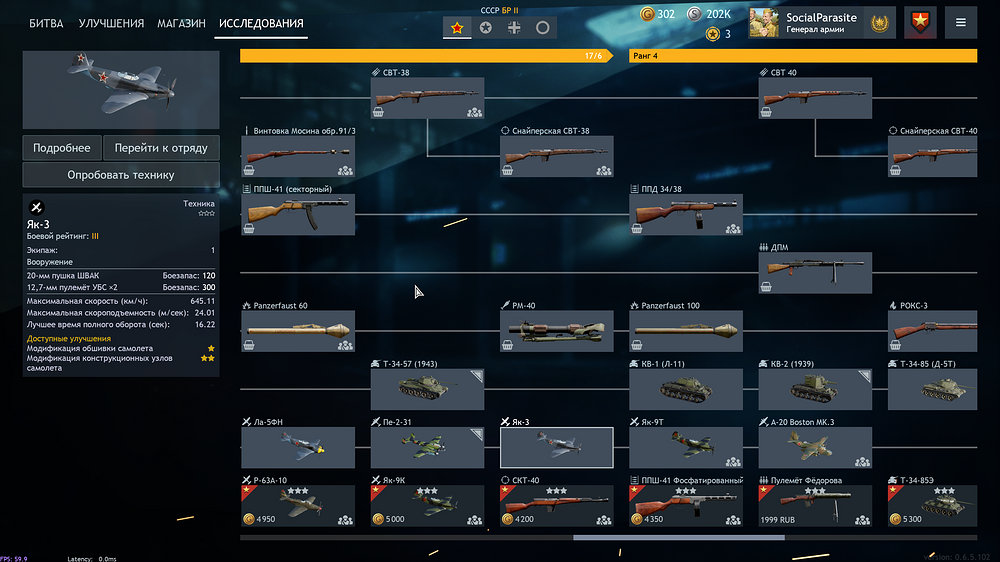
Task: Click the Ранг 4 progress bar
Action: [803, 56]
